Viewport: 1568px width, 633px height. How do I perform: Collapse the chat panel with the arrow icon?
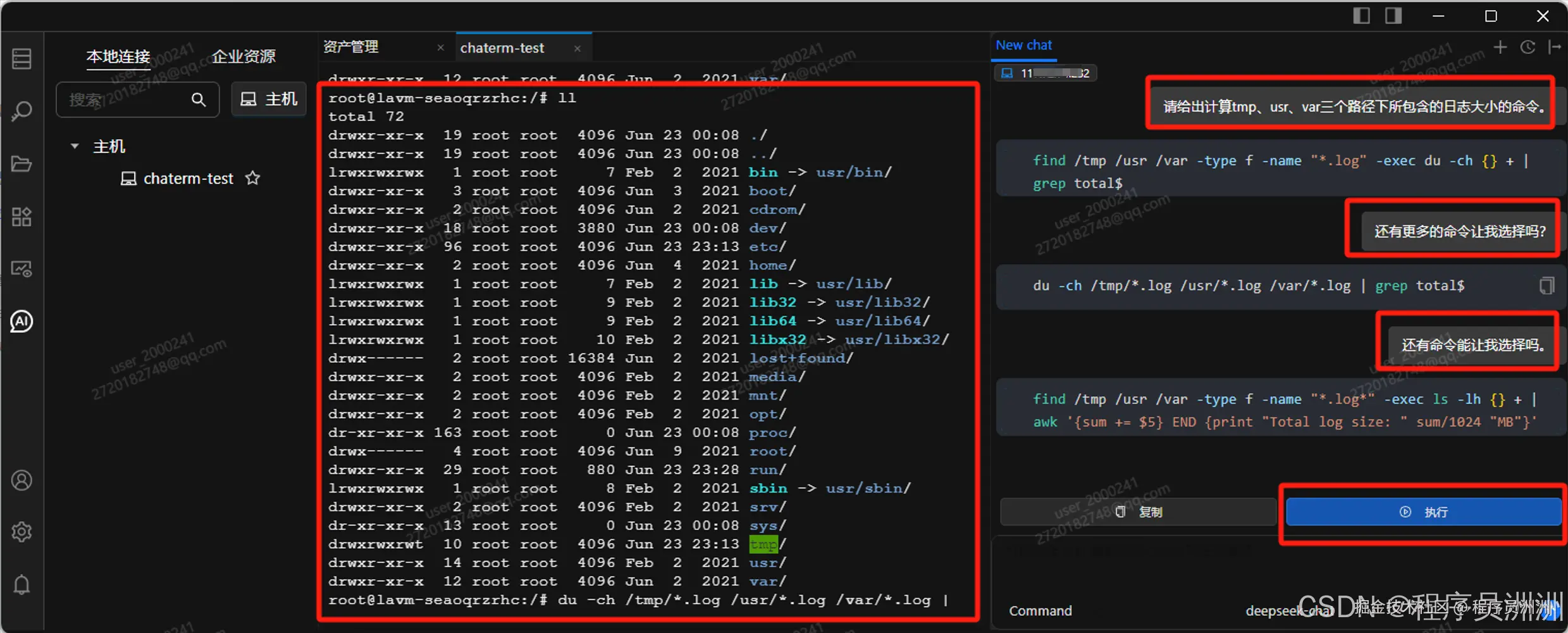pyautogui.click(x=1554, y=47)
